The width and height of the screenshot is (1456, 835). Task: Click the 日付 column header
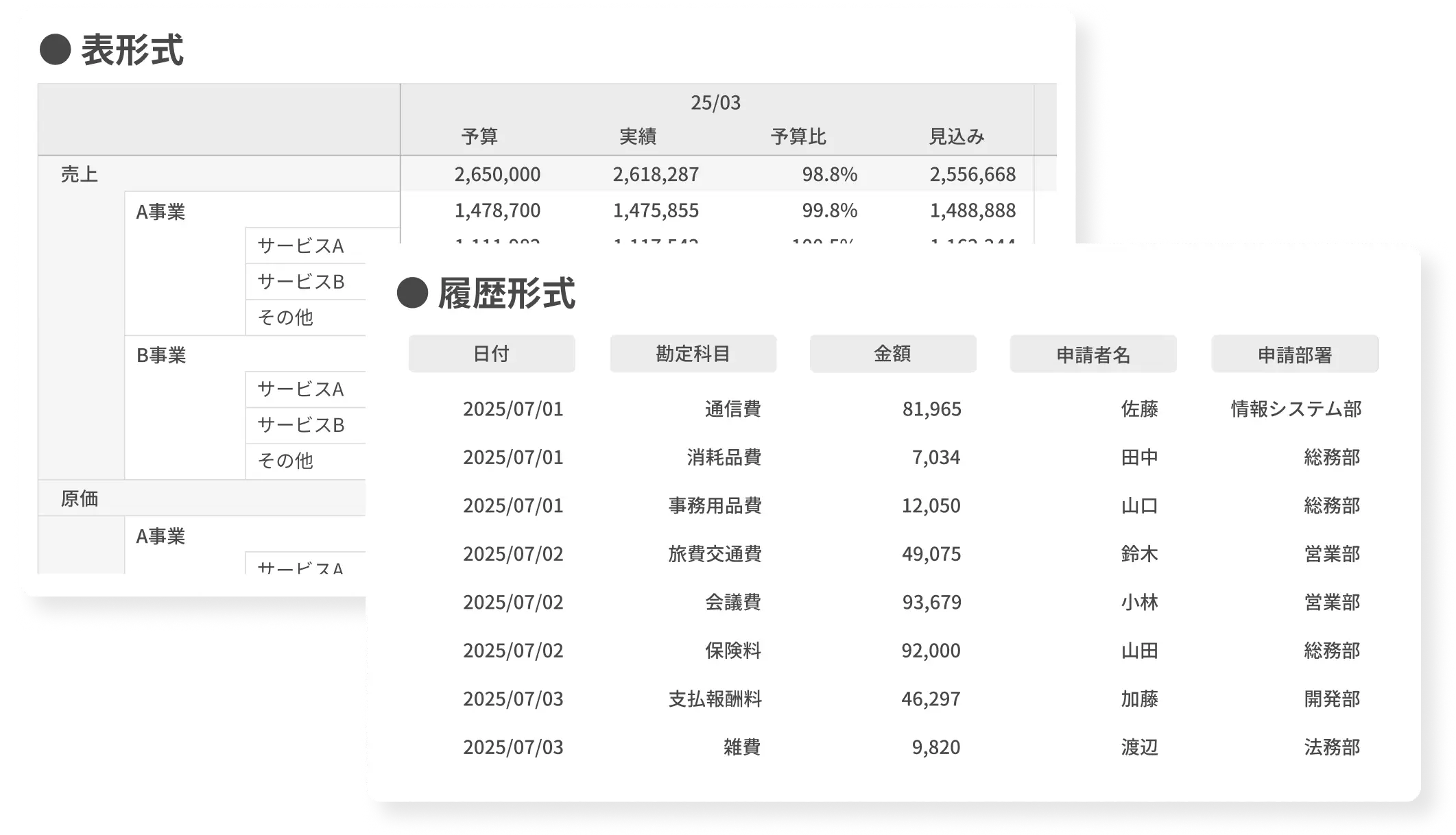point(491,354)
